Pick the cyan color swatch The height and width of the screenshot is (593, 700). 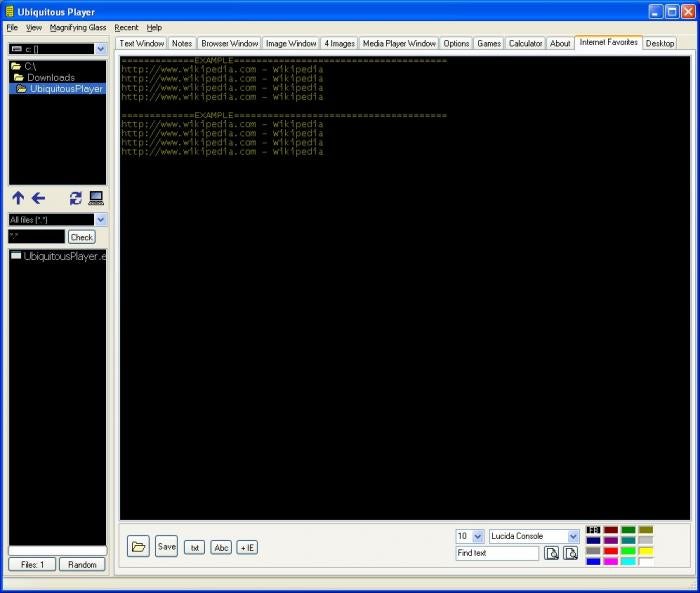pyautogui.click(x=628, y=562)
